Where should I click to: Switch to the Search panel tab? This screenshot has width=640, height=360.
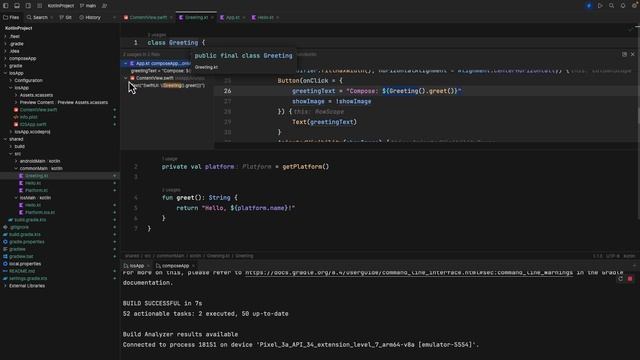click(x=37, y=18)
